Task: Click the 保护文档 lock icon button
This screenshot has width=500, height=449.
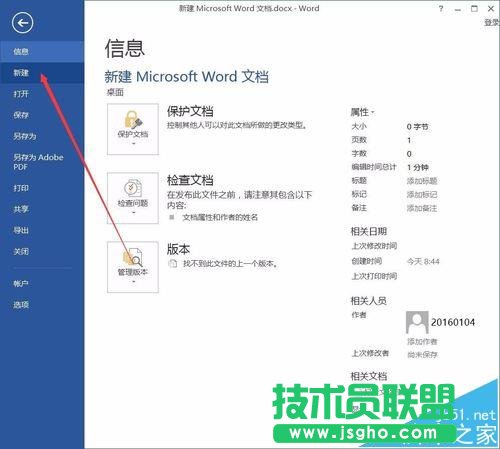Action: coord(133,129)
